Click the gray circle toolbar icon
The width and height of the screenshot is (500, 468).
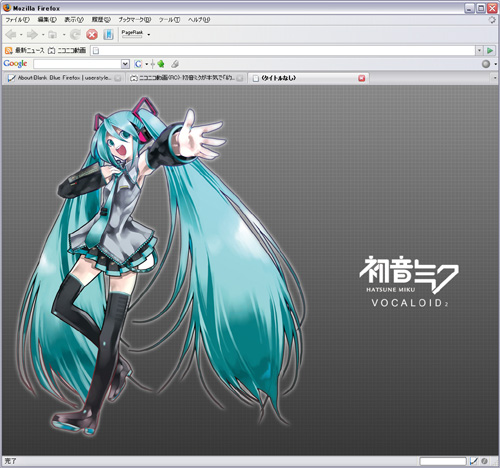[x=486, y=64]
